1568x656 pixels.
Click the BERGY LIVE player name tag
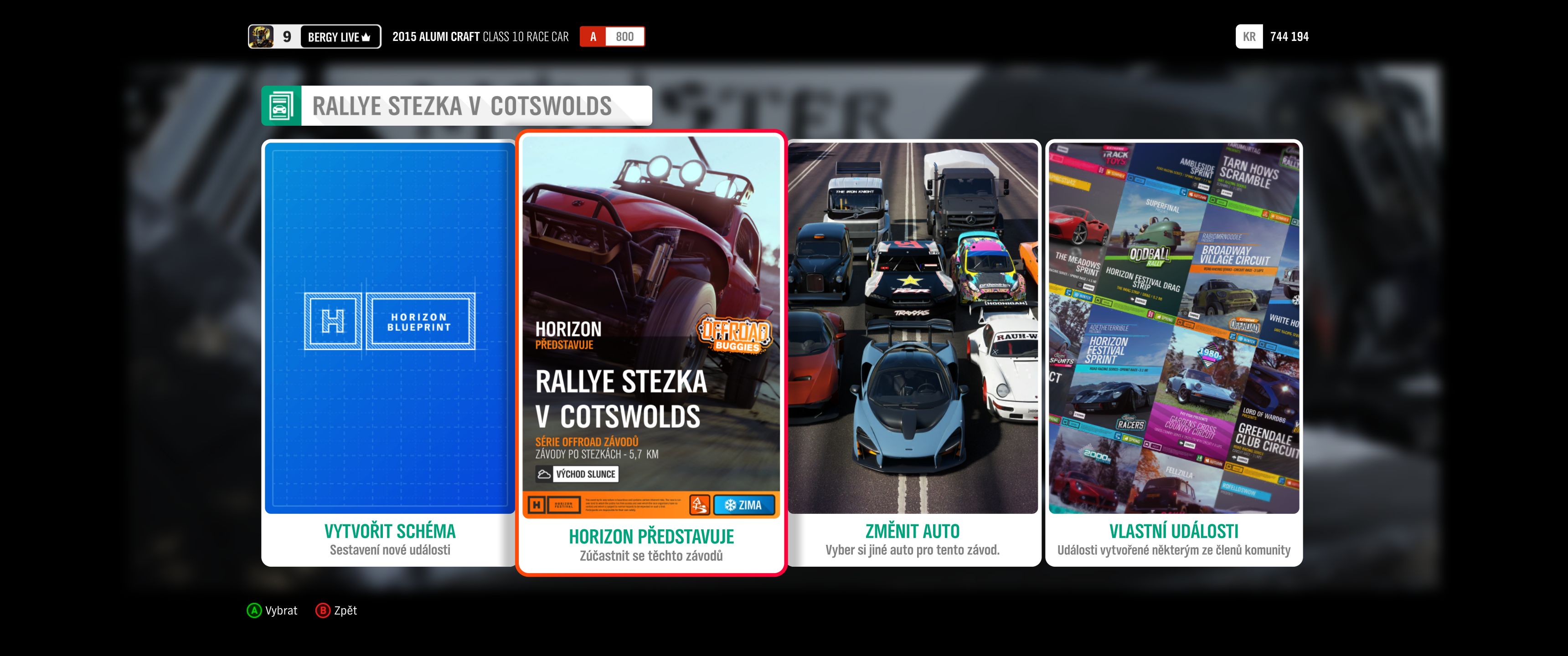340,37
